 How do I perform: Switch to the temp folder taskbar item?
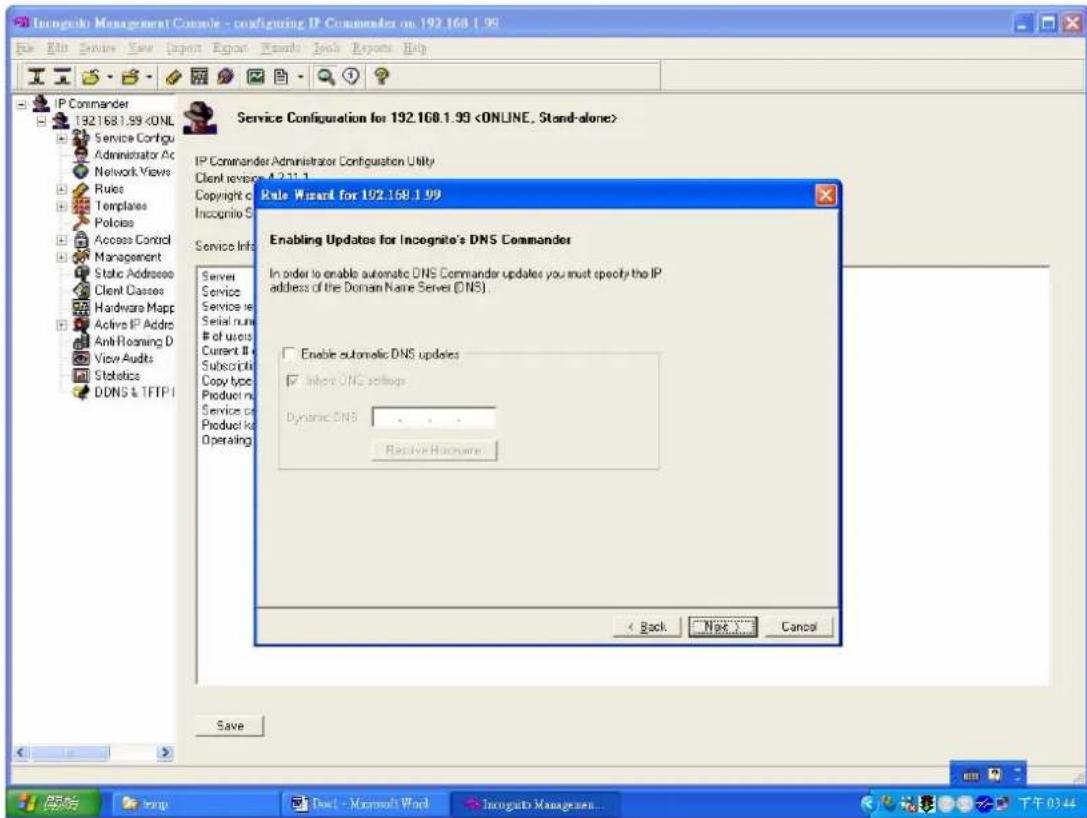click(x=194, y=804)
